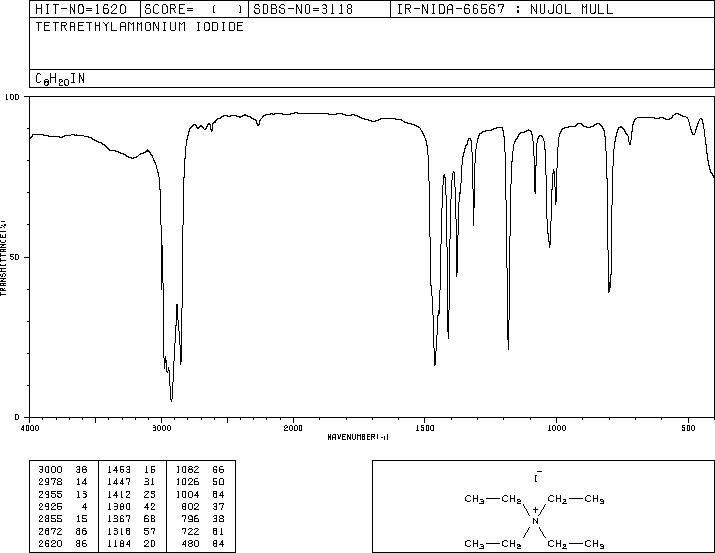Screen dimensions: 715x553
Task: Select peak value 480 in the peak table
Action: [190, 543]
